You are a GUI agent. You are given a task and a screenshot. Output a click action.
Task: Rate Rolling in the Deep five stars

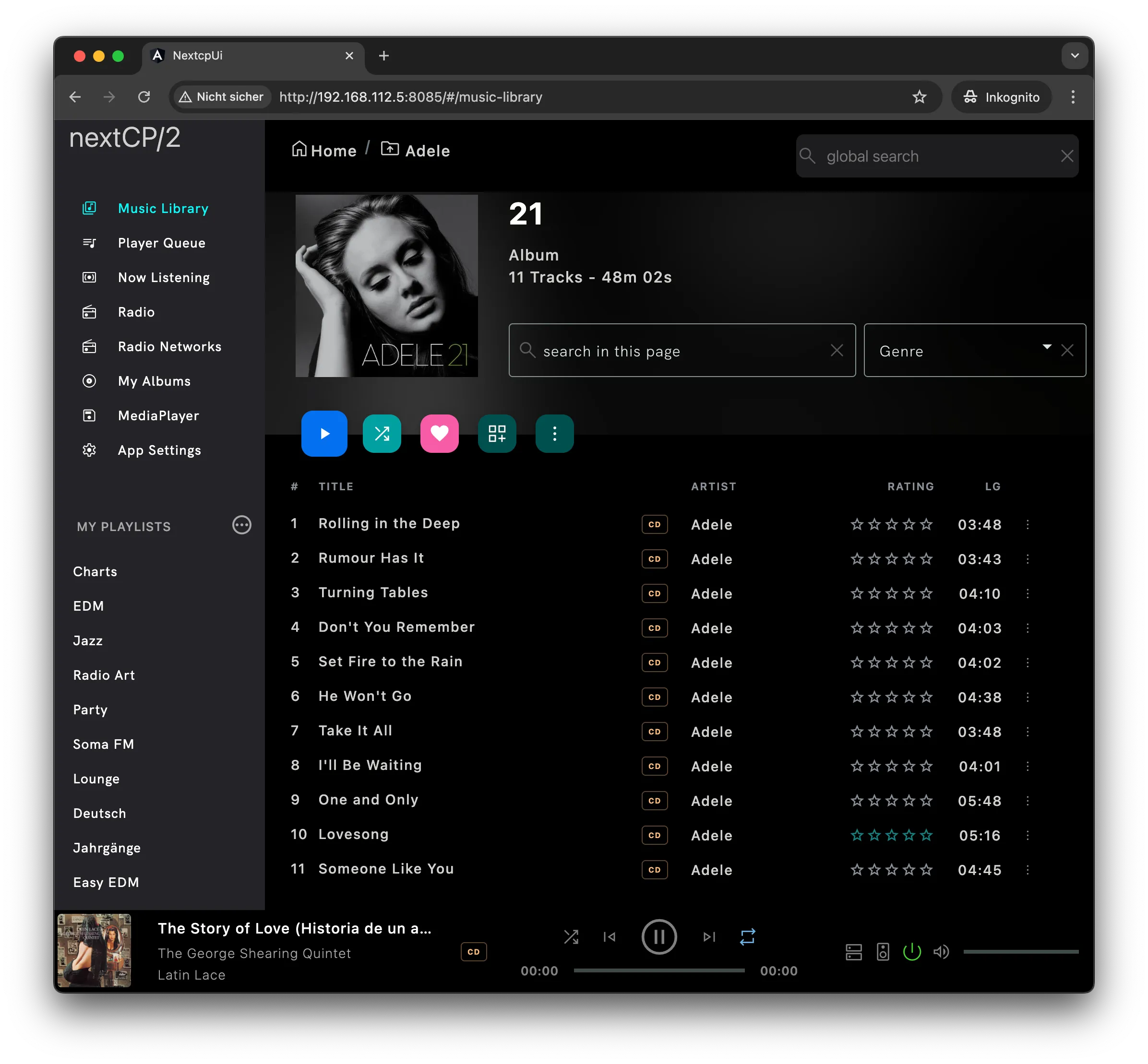[926, 524]
